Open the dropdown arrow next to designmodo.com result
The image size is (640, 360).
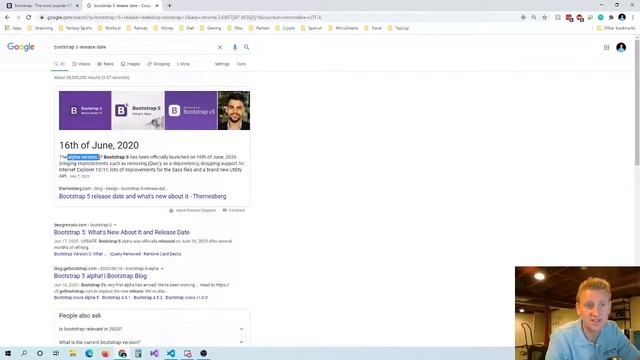click(x=115, y=225)
